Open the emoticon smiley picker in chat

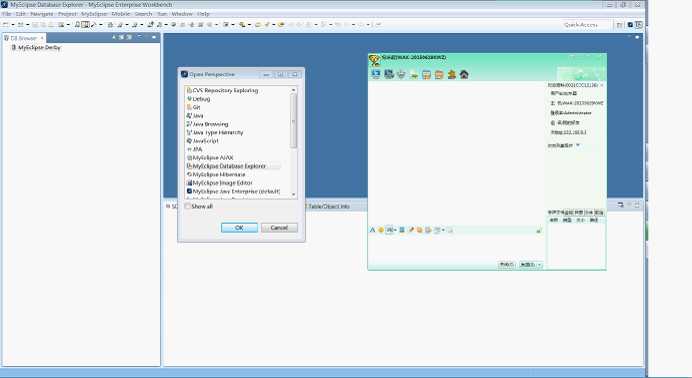381,230
